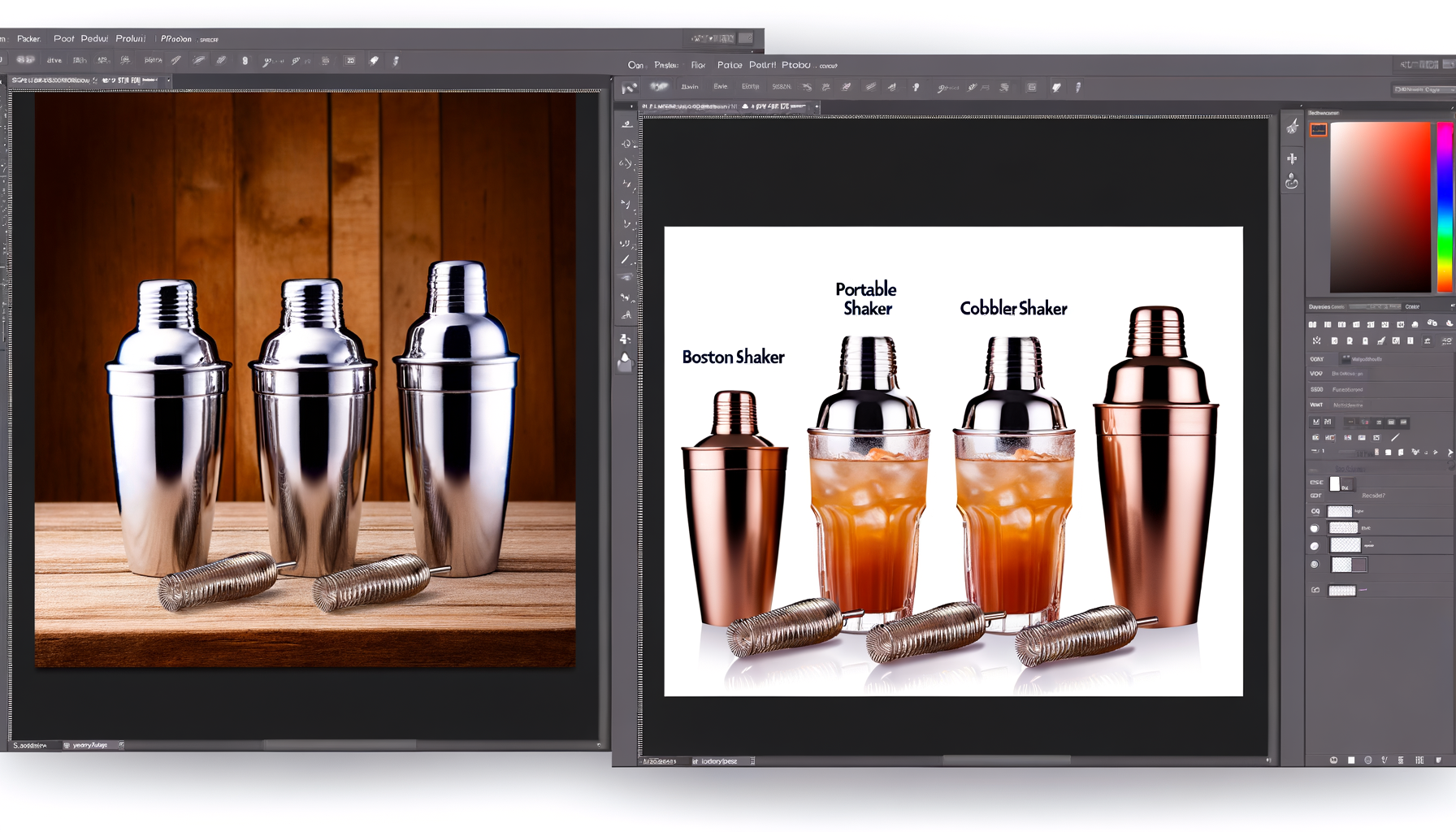Toggle visibility of the layer with the split gray thumbnail
This screenshot has height=832, width=1456.
click(x=1315, y=564)
